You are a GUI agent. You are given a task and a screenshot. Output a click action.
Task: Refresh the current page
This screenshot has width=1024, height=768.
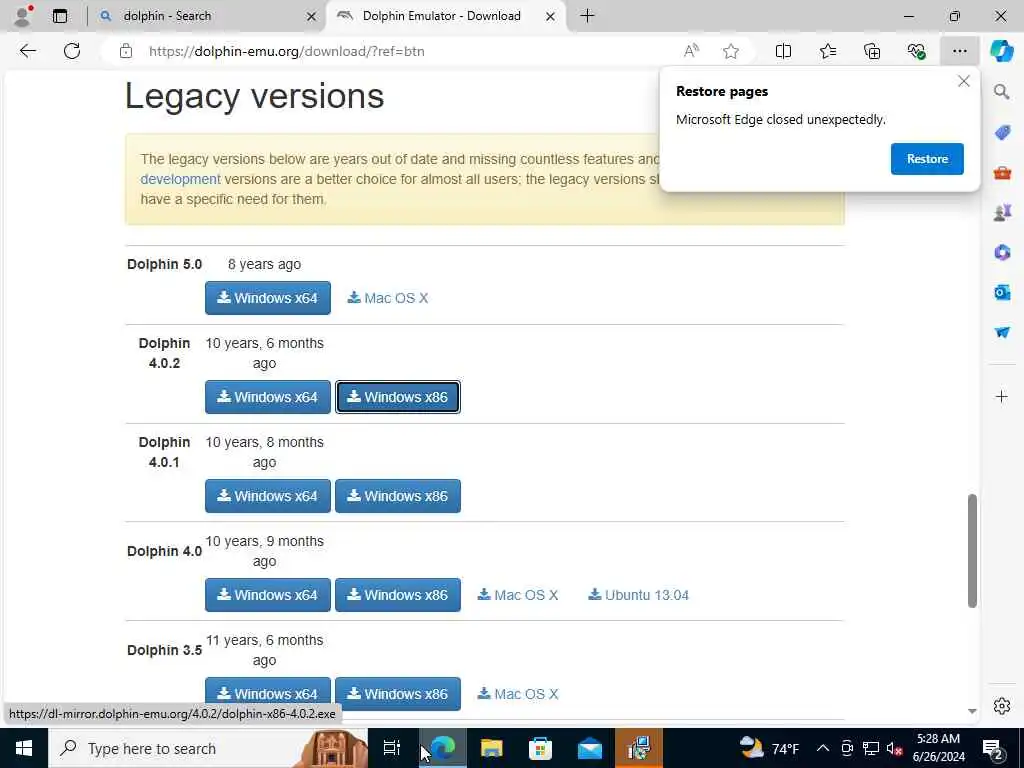point(72,51)
